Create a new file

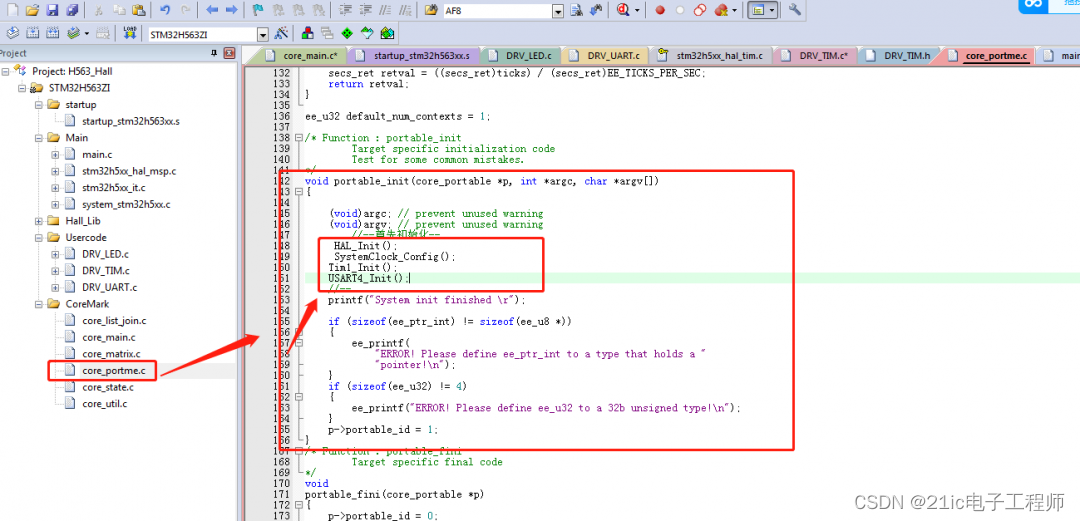pos(12,10)
